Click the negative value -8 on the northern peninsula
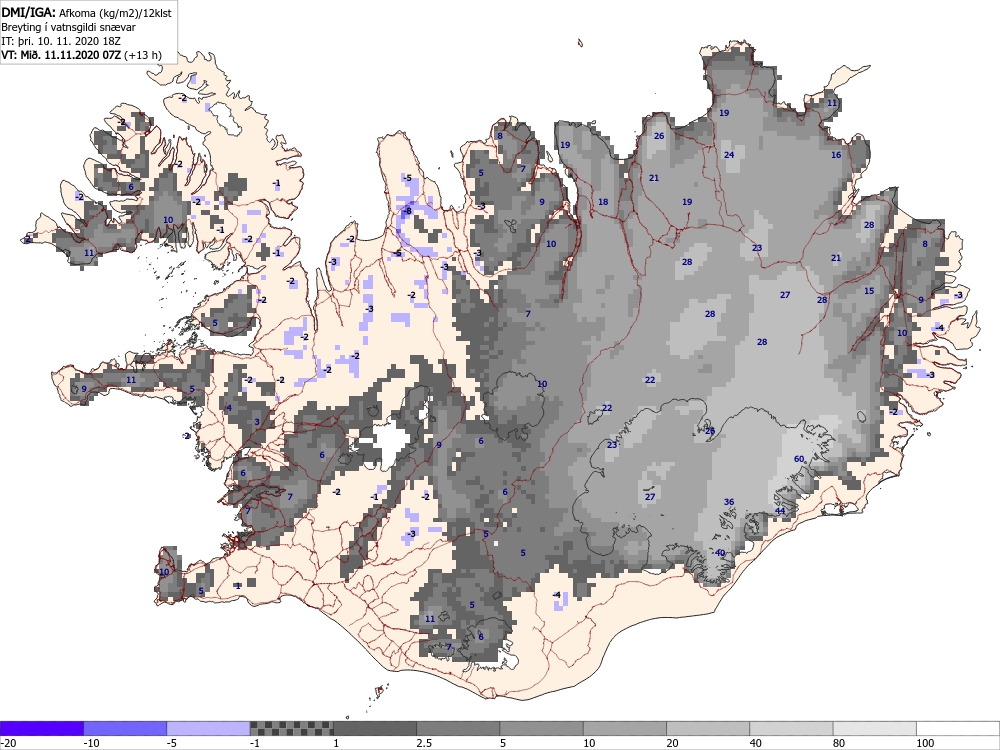 pos(407,211)
